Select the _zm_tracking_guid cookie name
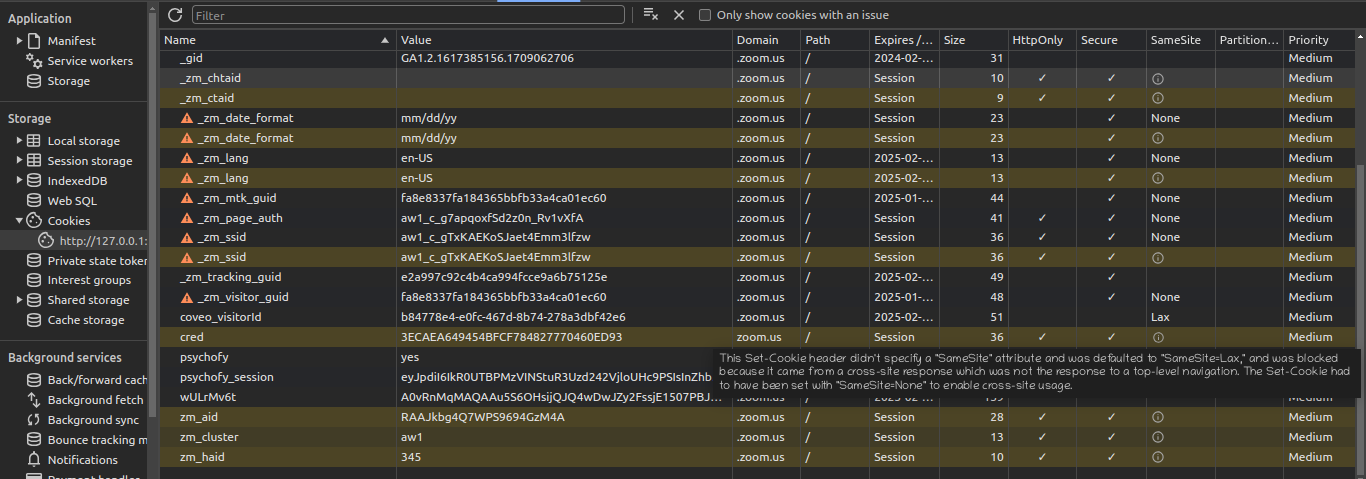The image size is (1366, 479). (231, 277)
